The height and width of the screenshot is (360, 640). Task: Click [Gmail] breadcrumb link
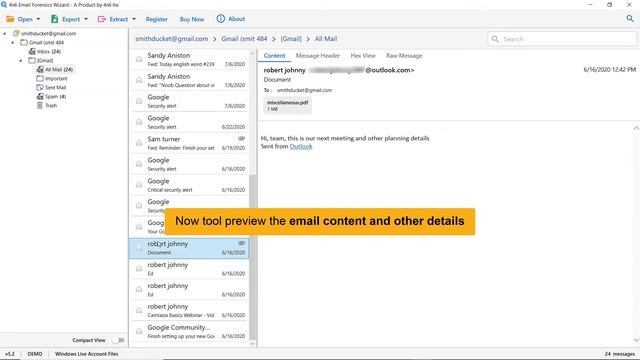pos(291,39)
